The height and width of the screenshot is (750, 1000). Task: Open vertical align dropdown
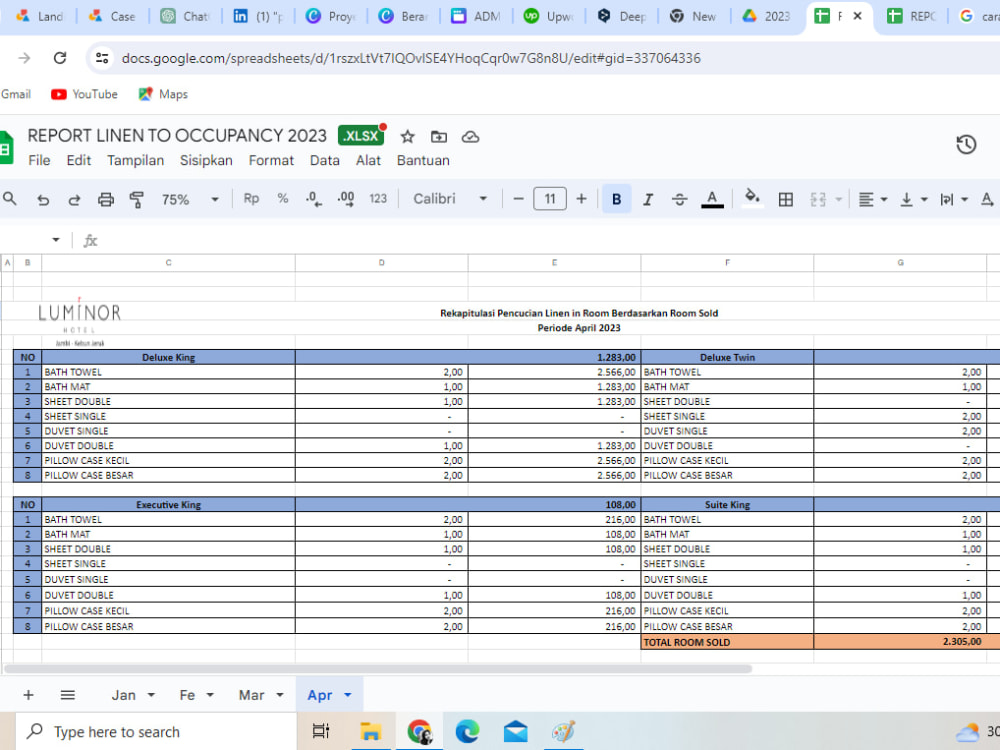coord(913,200)
